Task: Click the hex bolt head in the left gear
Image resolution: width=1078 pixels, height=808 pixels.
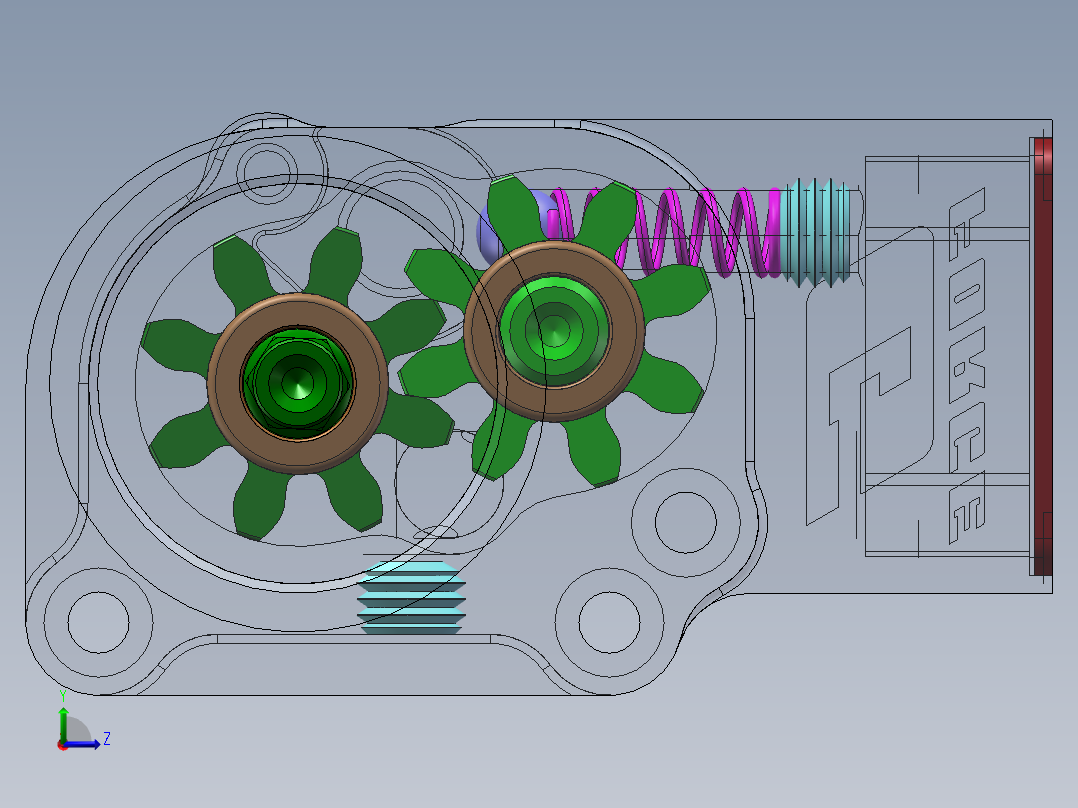Action: coord(298,384)
